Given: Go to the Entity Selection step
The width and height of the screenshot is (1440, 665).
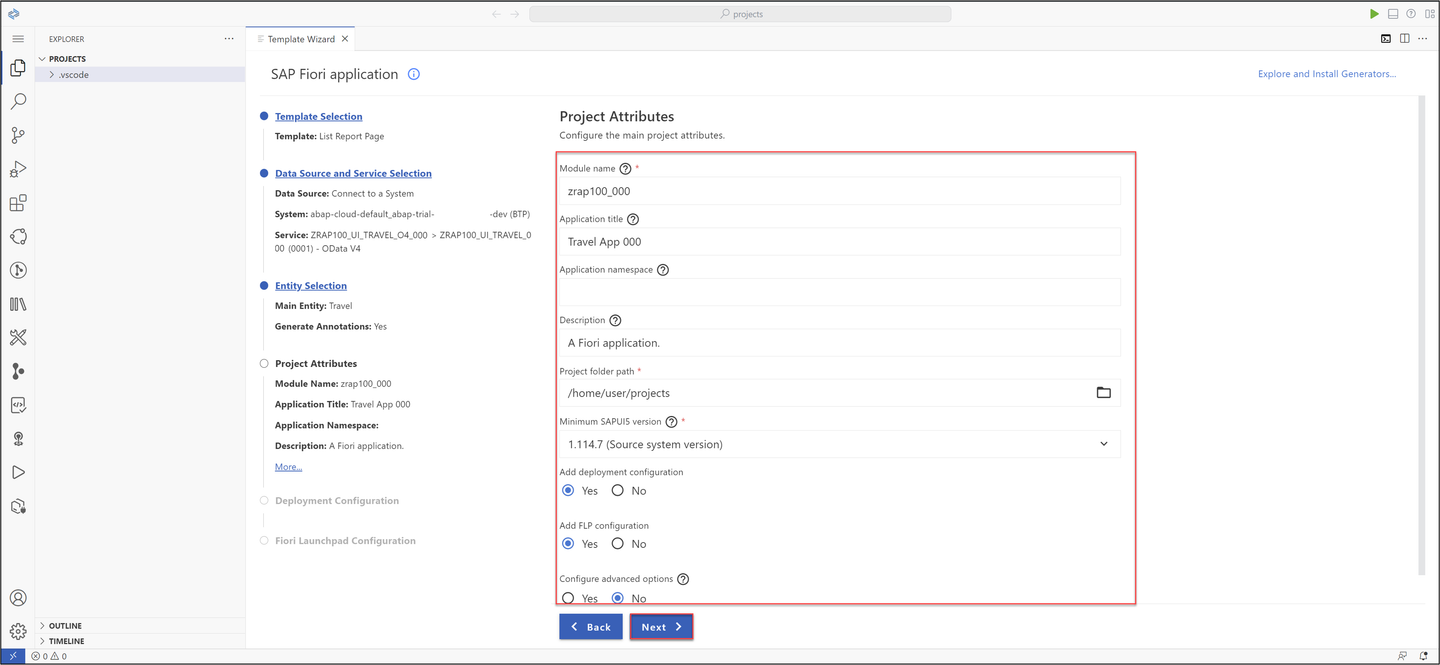Looking at the screenshot, I should [311, 286].
